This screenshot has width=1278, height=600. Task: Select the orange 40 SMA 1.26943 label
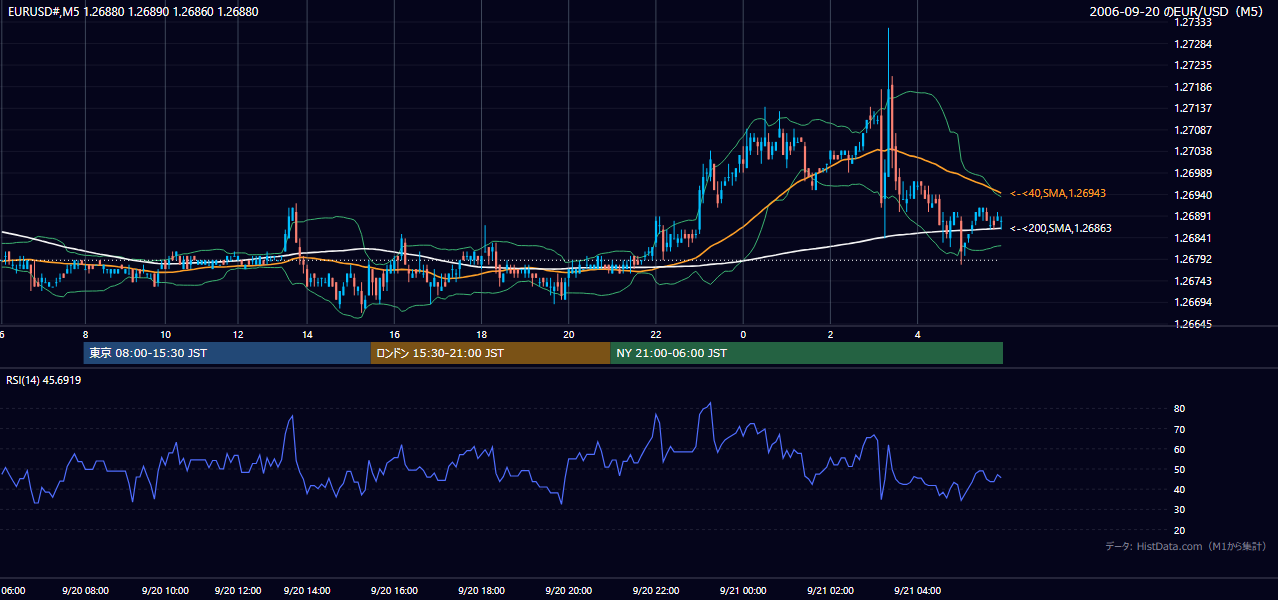[1058, 193]
